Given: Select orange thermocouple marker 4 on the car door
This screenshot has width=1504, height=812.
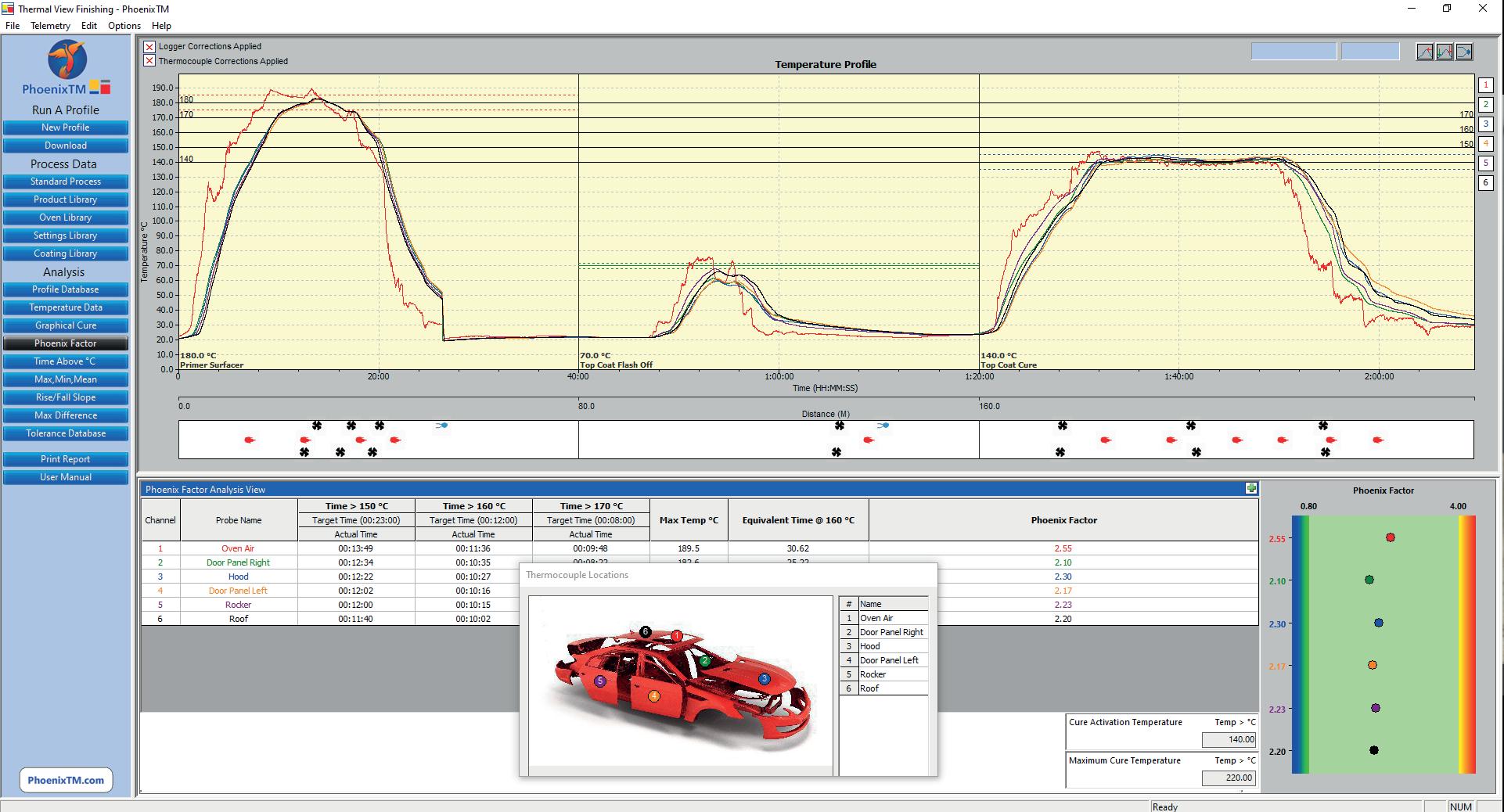Looking at the screenshot, I should pyautogui.click(x=653, y=695).
